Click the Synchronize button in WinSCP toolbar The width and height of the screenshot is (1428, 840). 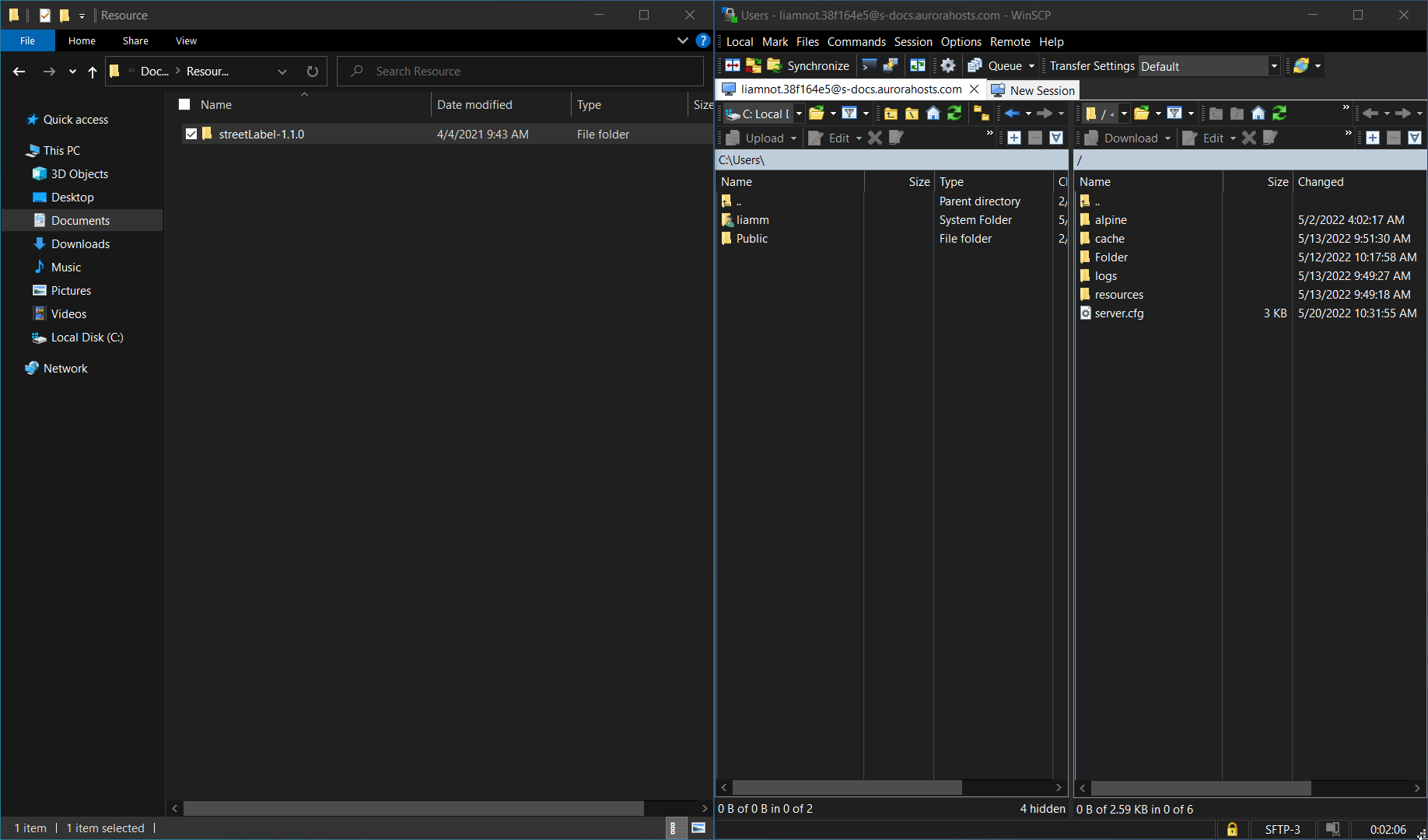point(809,66)
